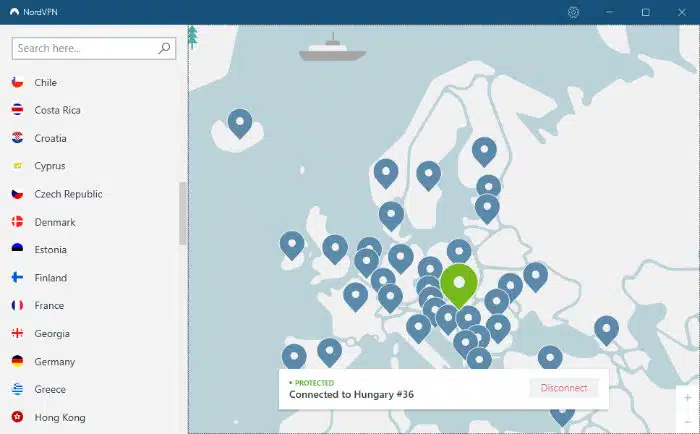The height and width of the screenshot is (434, 700).
Task: Click the magnifier search icon
Action: [x=164, y=48]
